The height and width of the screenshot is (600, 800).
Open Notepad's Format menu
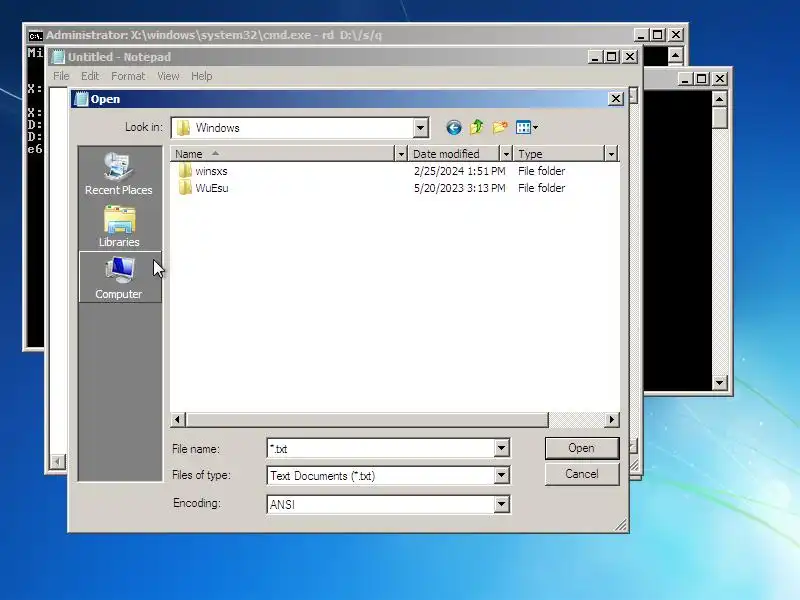128,76
